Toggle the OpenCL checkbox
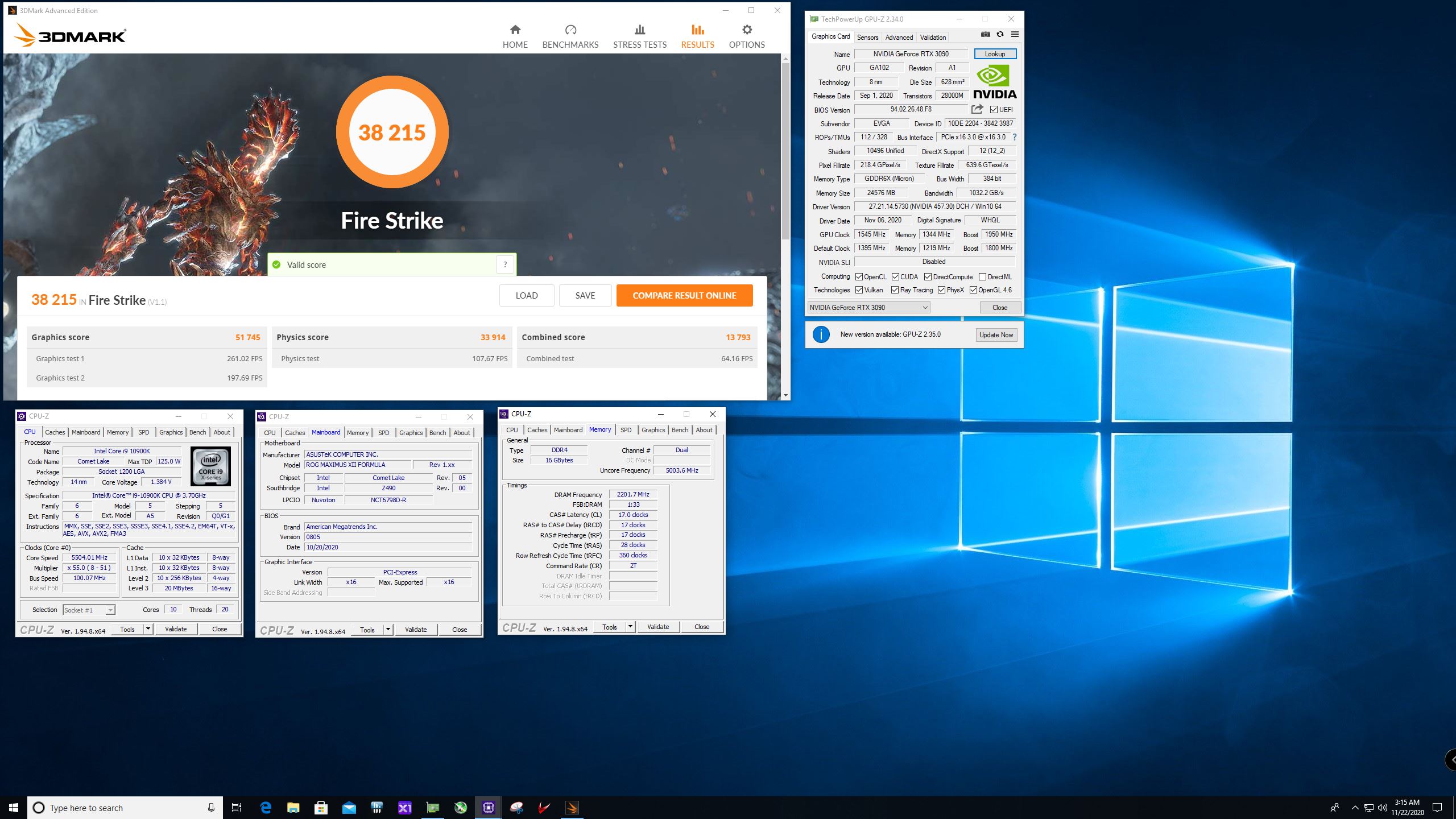 [859, 277]
